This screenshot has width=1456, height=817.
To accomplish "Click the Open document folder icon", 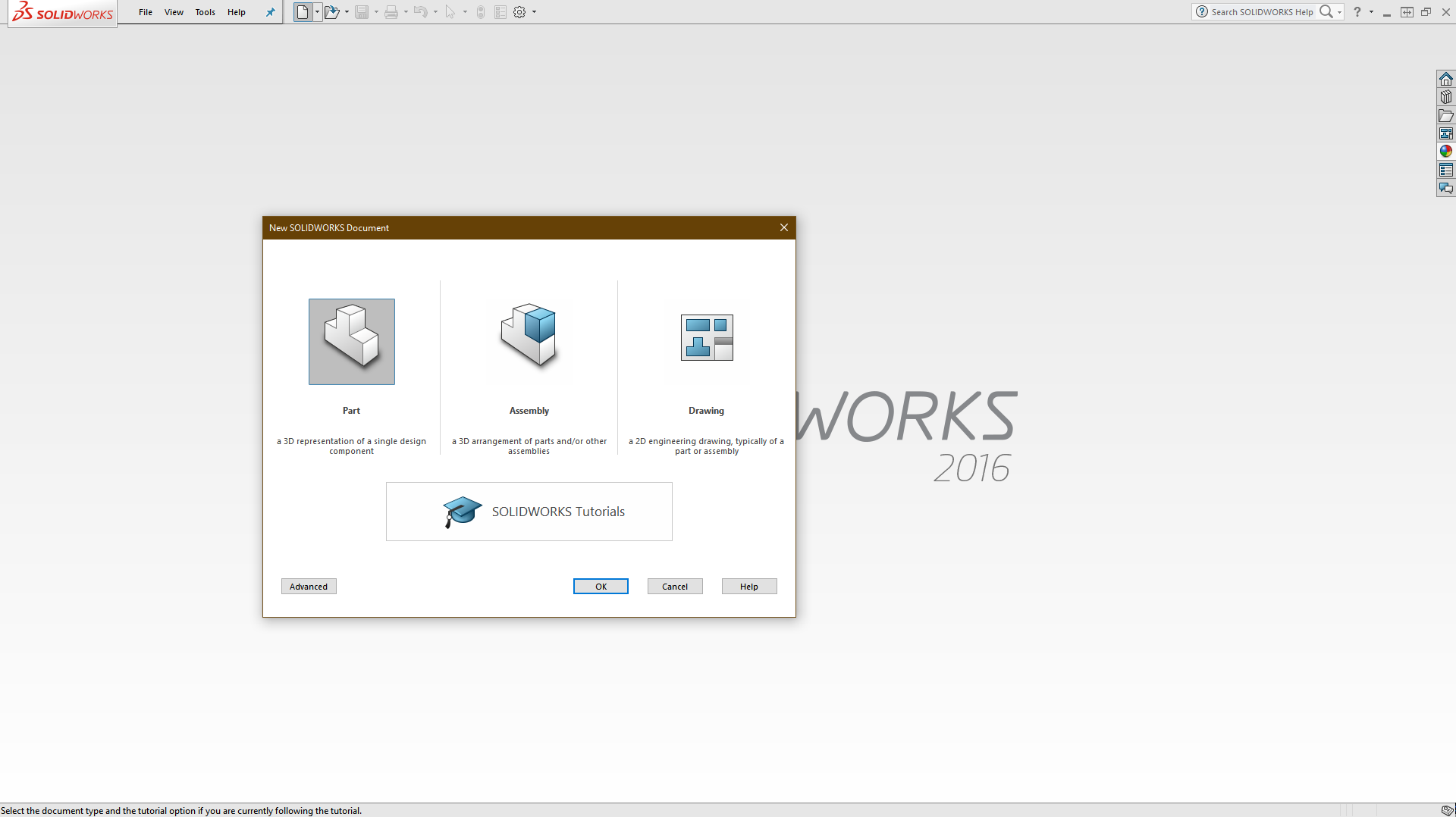I will (331, 12).
